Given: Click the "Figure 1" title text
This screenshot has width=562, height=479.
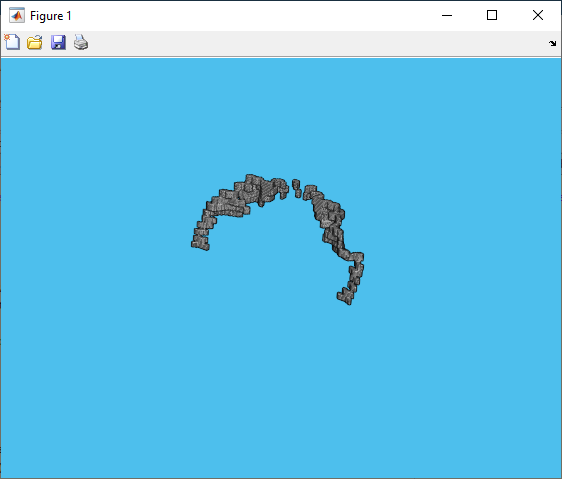Looking at the screenshot, I should pos(51,16).
